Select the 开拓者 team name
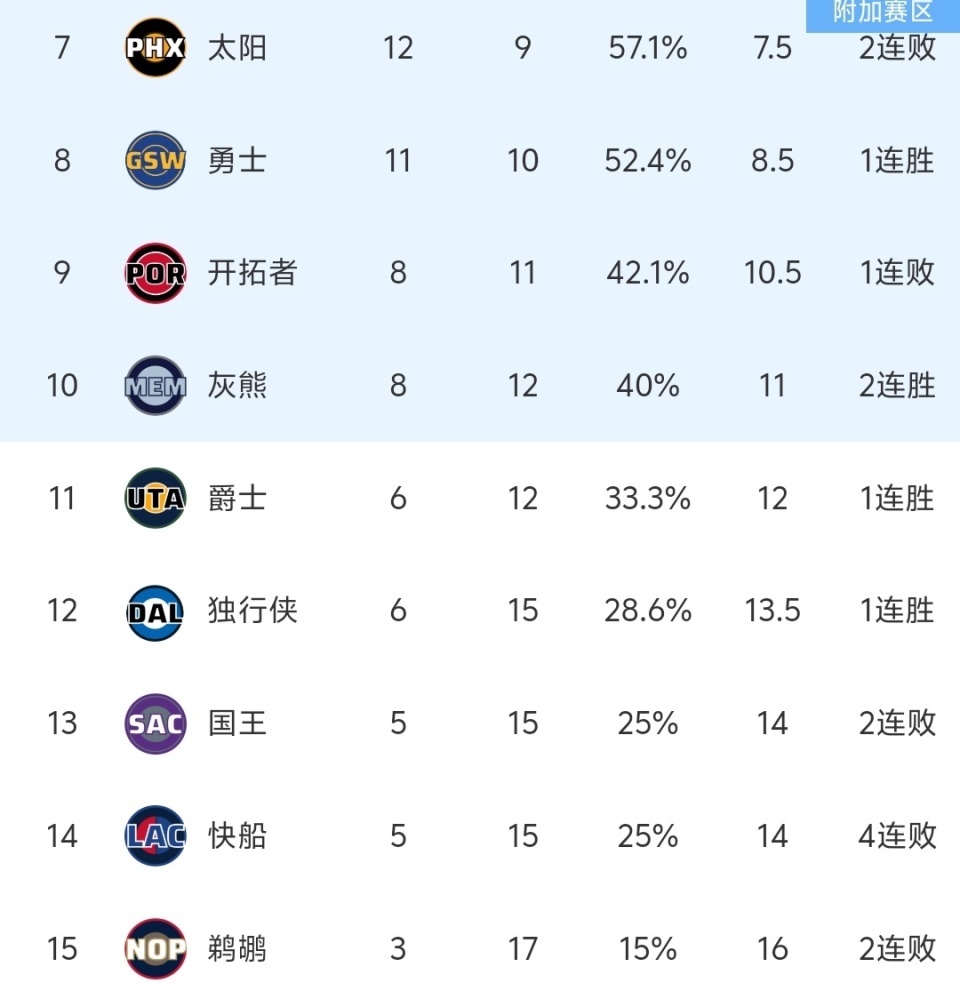This screenshot has width=960, height=999. tap(252, 273)
